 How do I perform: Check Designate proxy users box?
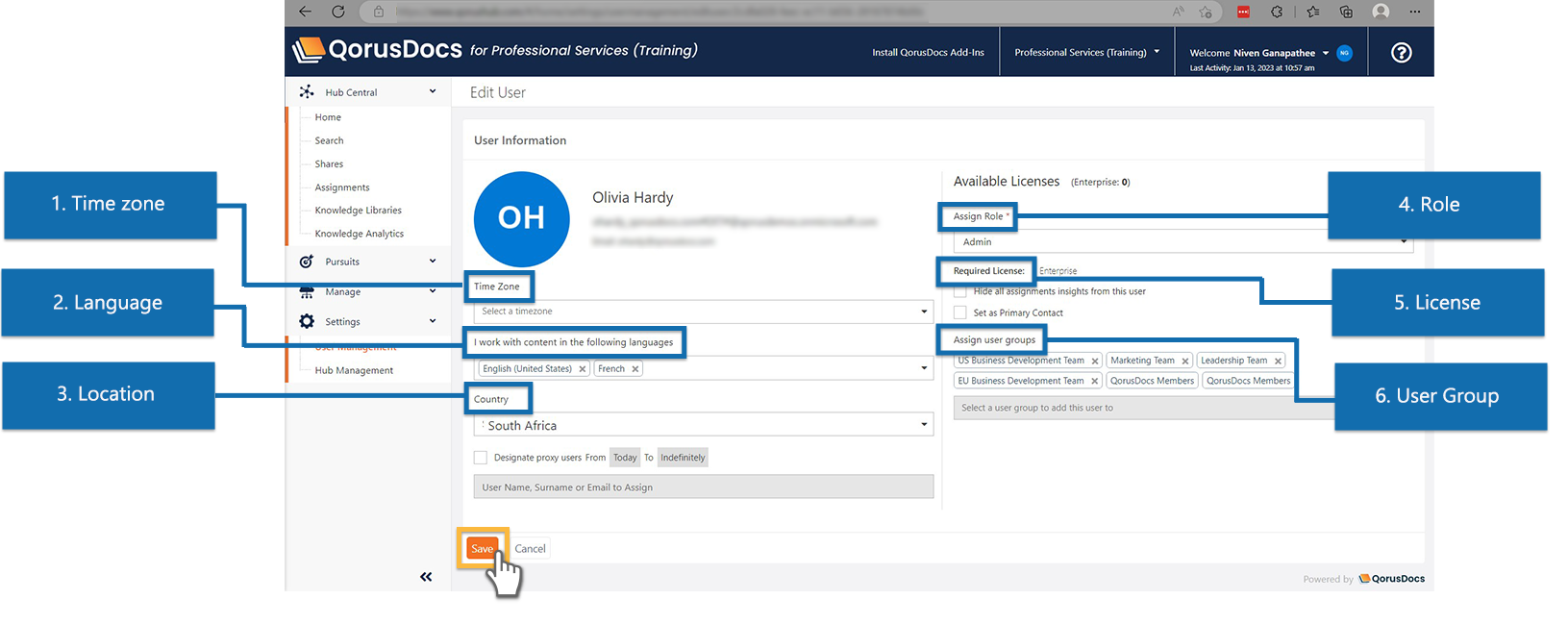tap(481, 458)
